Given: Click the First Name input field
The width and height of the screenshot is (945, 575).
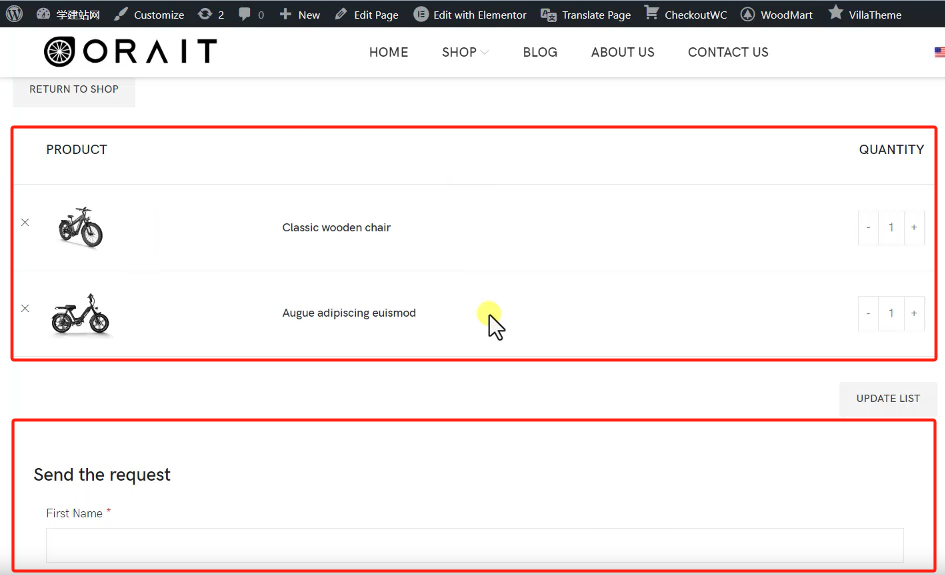Looking at the screenshot, I should click(474, 545).
